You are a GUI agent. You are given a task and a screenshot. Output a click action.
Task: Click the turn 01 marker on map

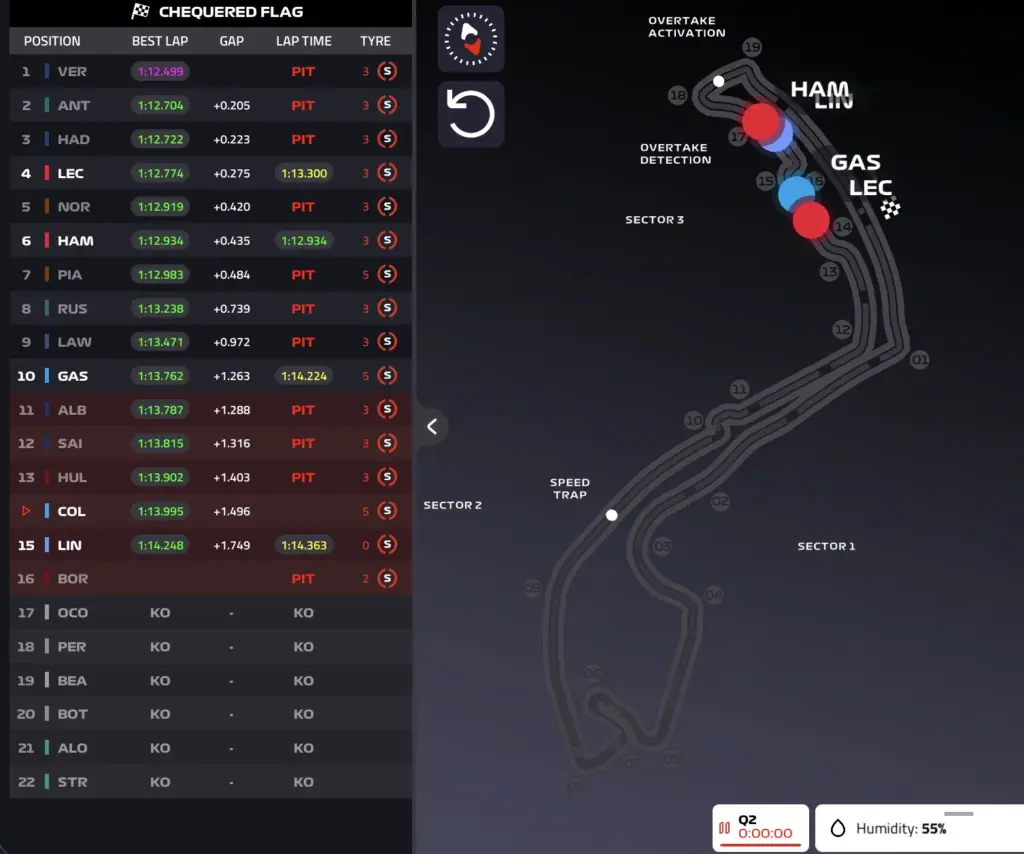pyautogui.click(x=920, y=359)
